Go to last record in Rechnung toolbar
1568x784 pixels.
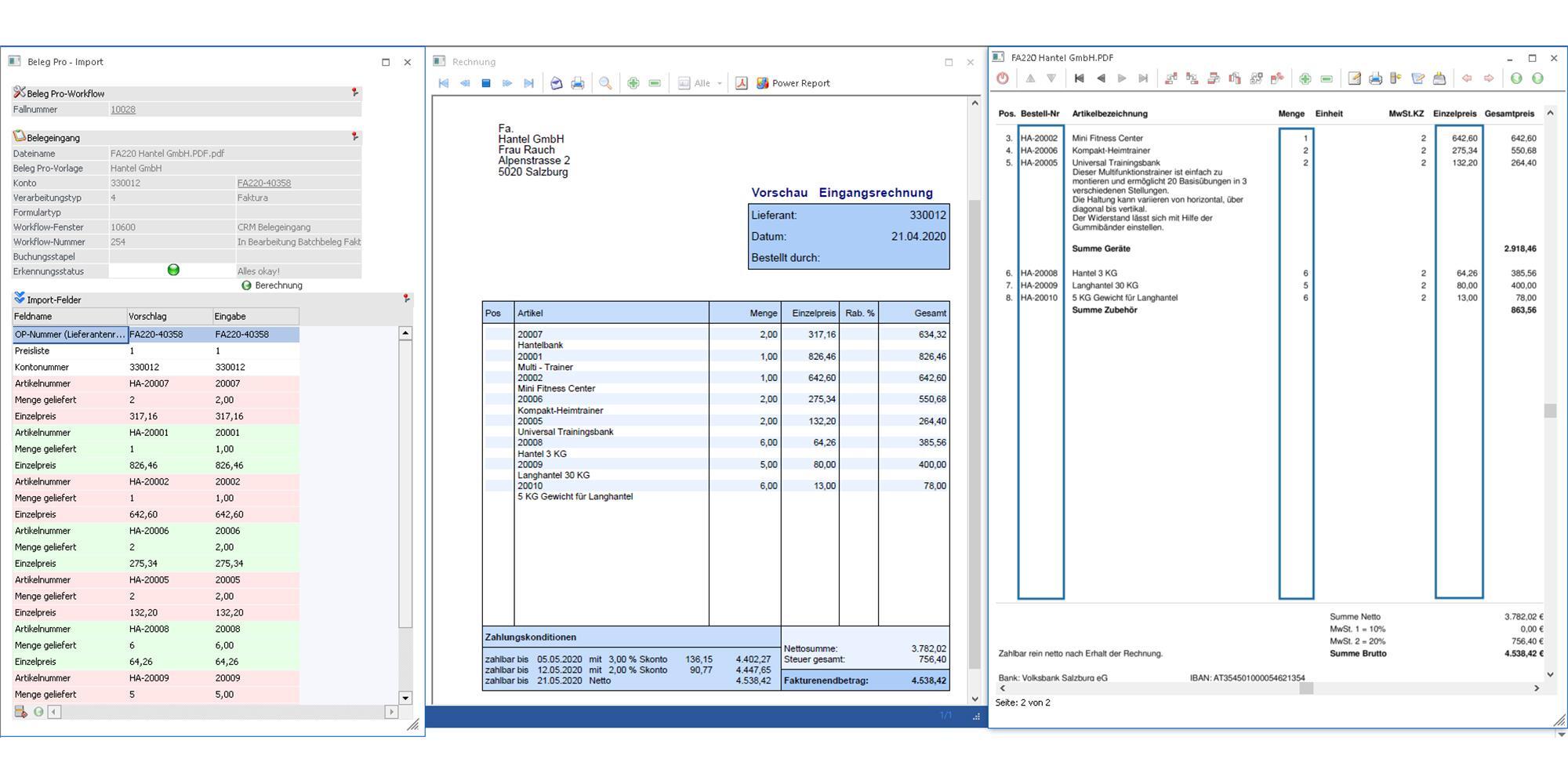528,83
